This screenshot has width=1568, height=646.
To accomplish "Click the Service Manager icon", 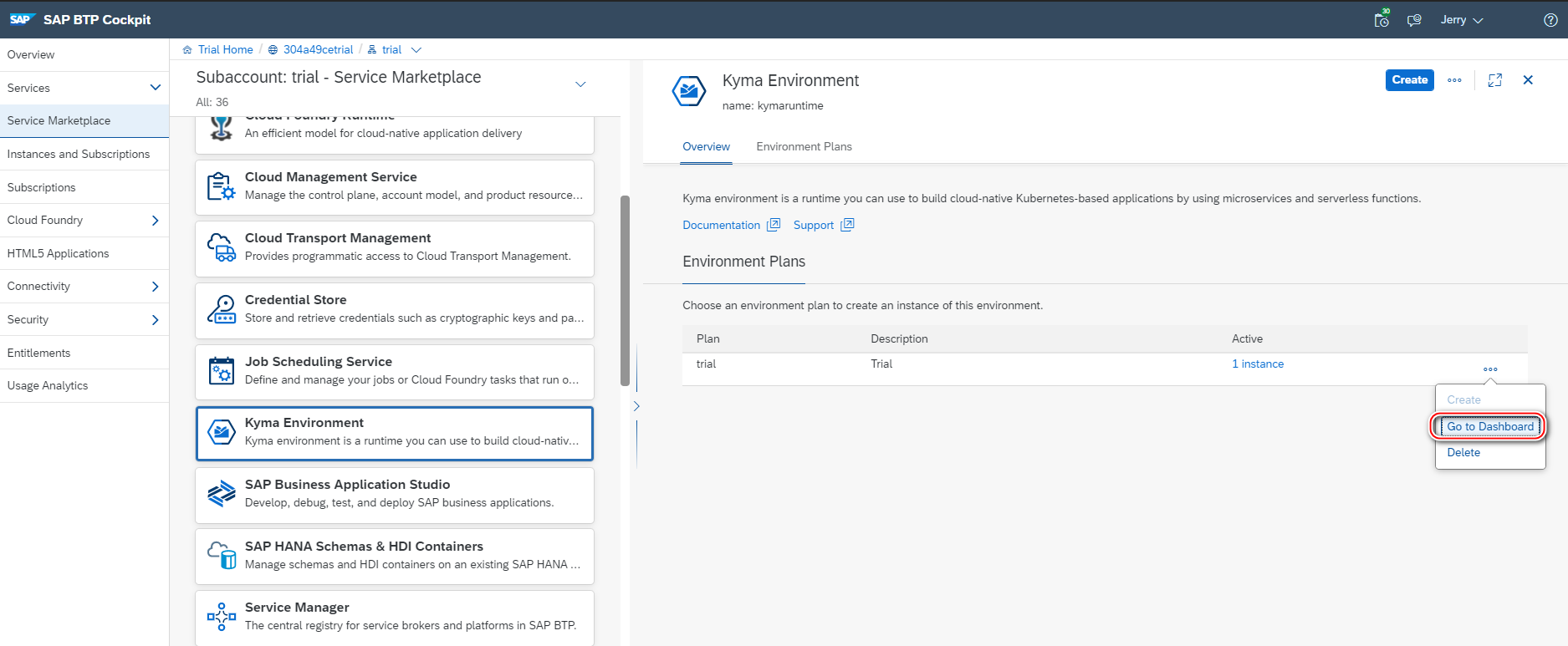I will click(x=222, y=617).
